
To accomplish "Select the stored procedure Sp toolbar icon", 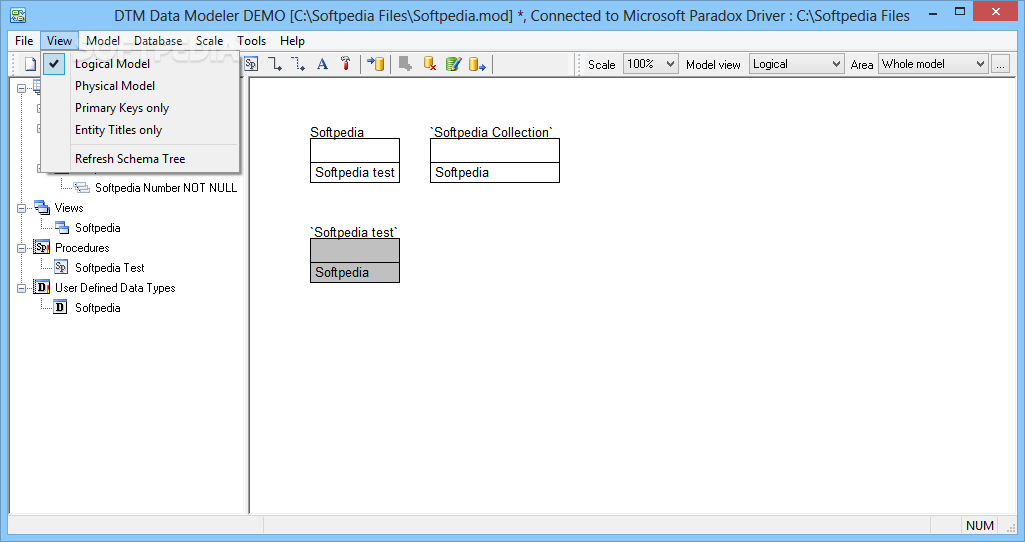I will [x=251, y=64].
